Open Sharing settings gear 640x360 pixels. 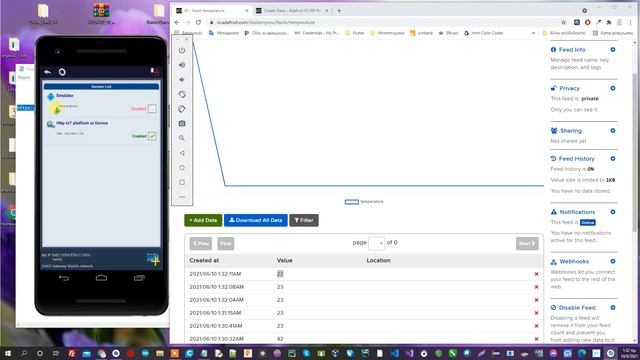click(613, 131)
